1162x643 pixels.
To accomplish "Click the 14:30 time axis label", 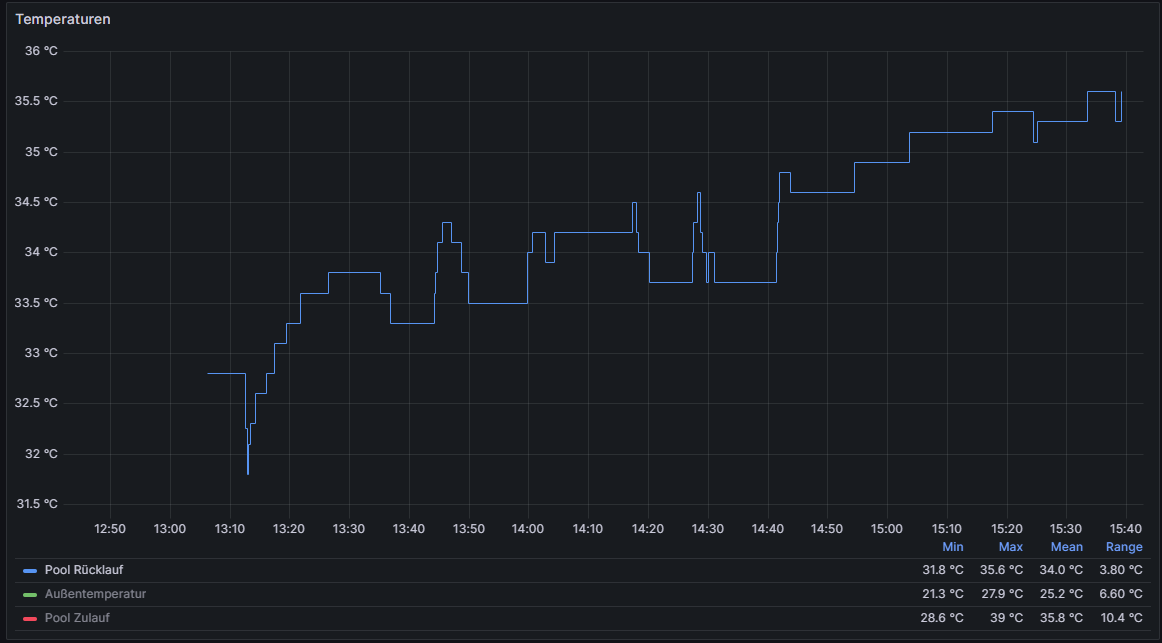I will (707, 529).
